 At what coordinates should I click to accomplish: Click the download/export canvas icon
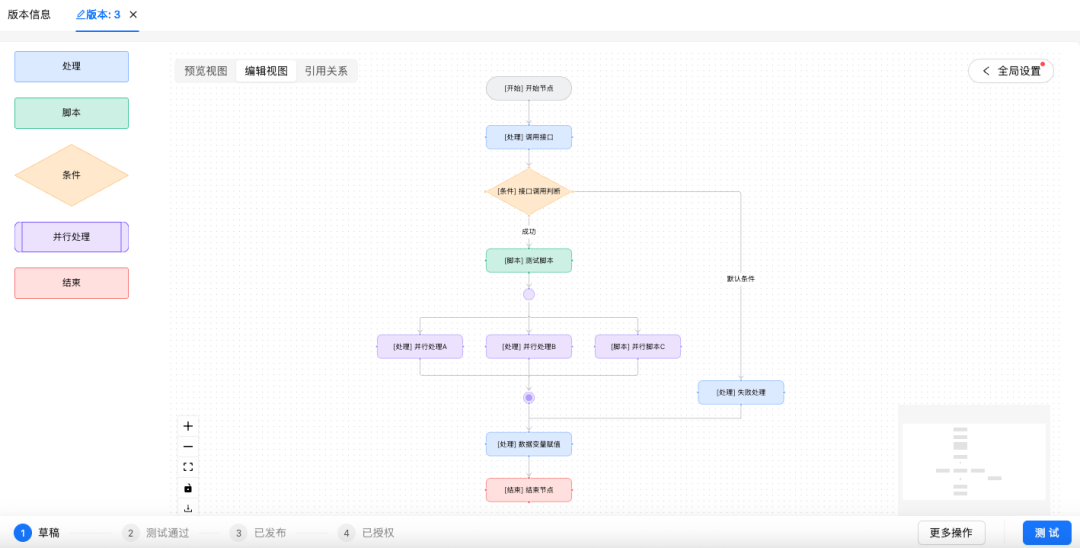(x=188, y=508)
